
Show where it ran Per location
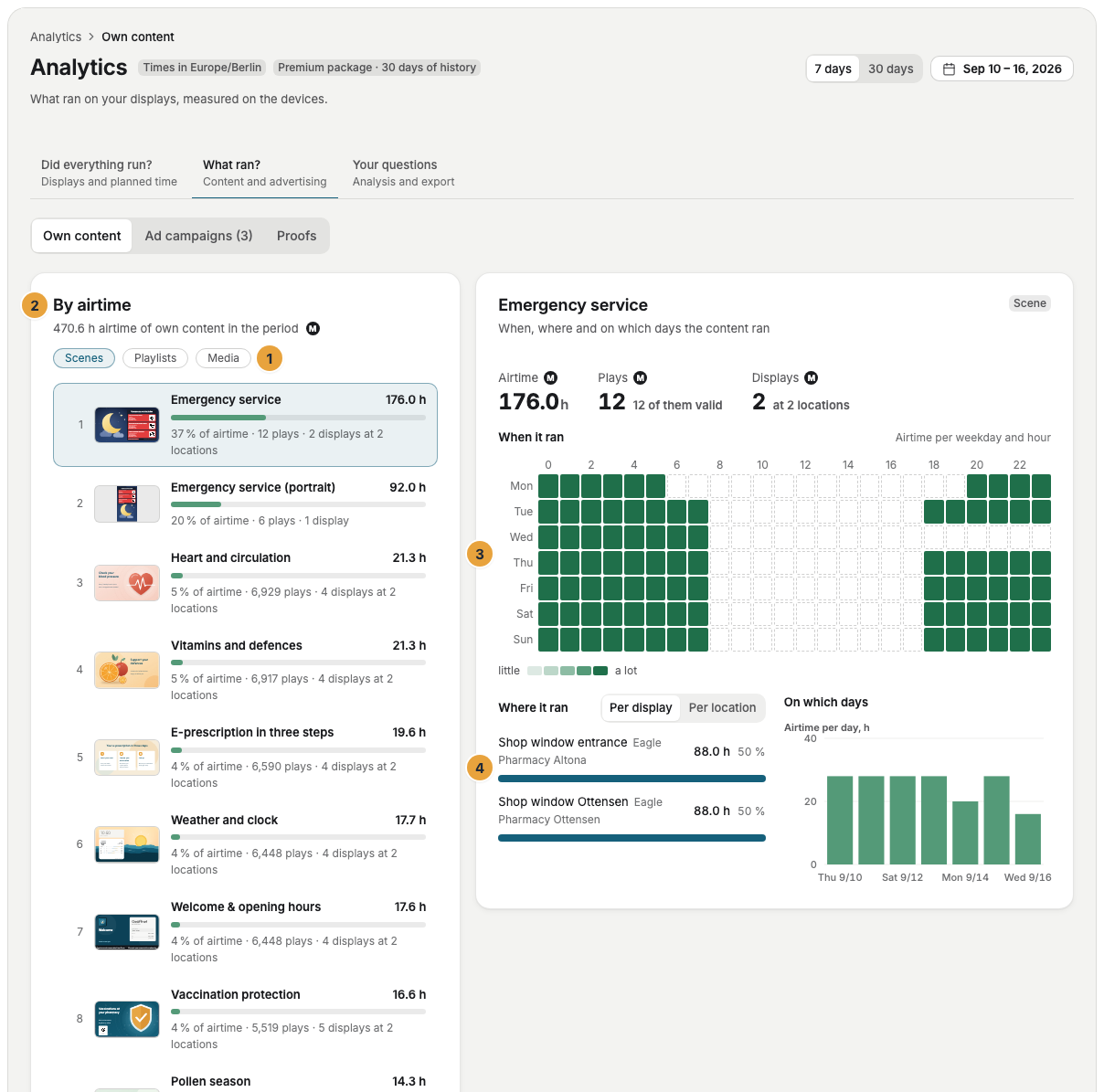[x=722, y=707]
